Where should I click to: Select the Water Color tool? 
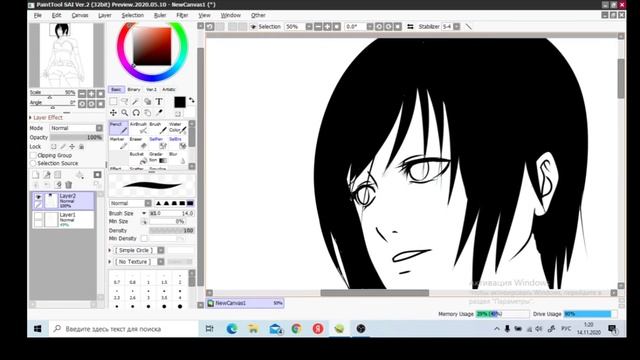pyautogui.click(x=178, y=128)
